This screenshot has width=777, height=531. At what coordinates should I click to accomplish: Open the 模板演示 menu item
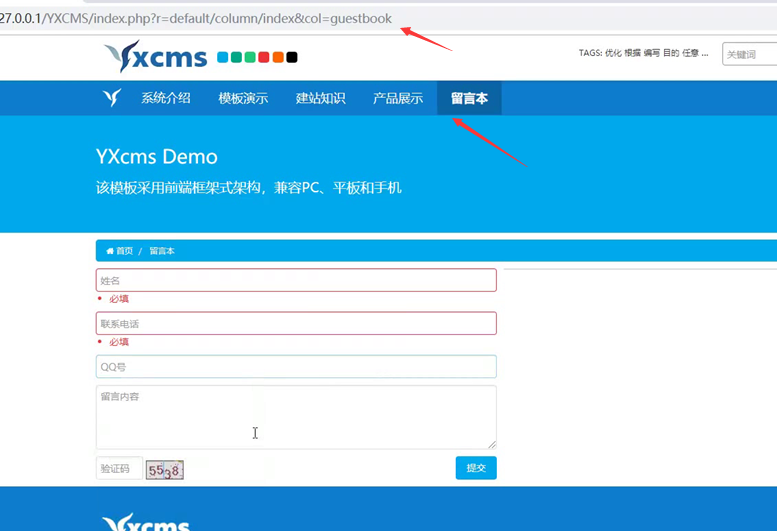pyautogui.click(x=243, y=98)
